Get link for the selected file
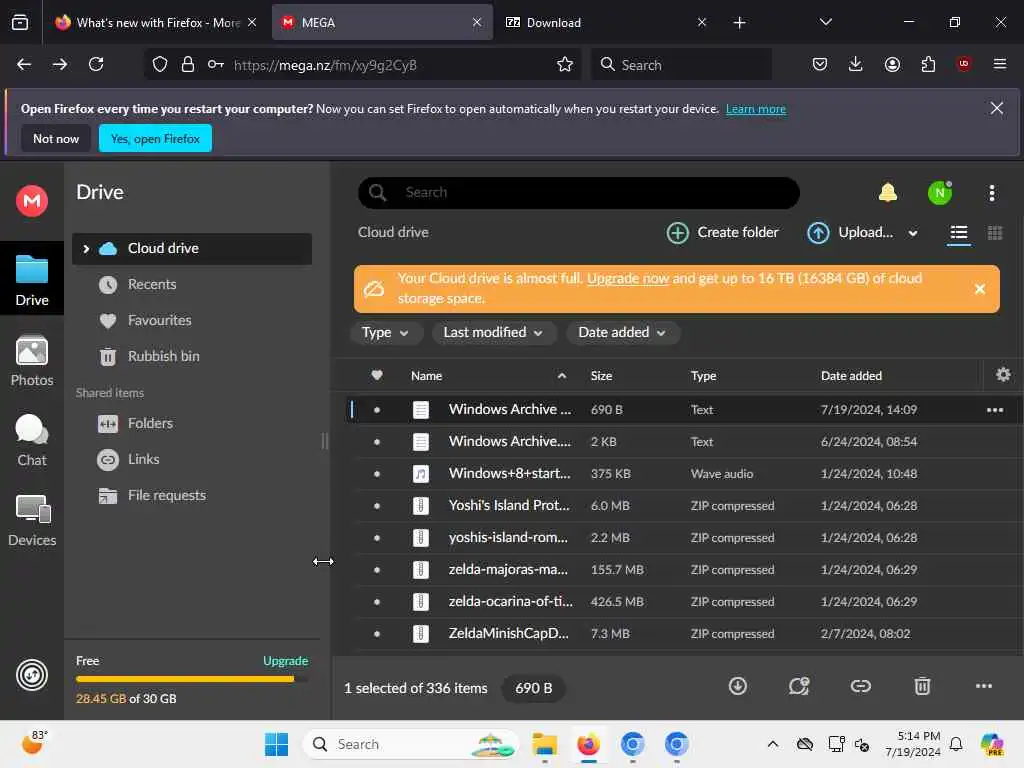Image resolution: width=1024 pixels, height=768 pixels. (860, 686)
